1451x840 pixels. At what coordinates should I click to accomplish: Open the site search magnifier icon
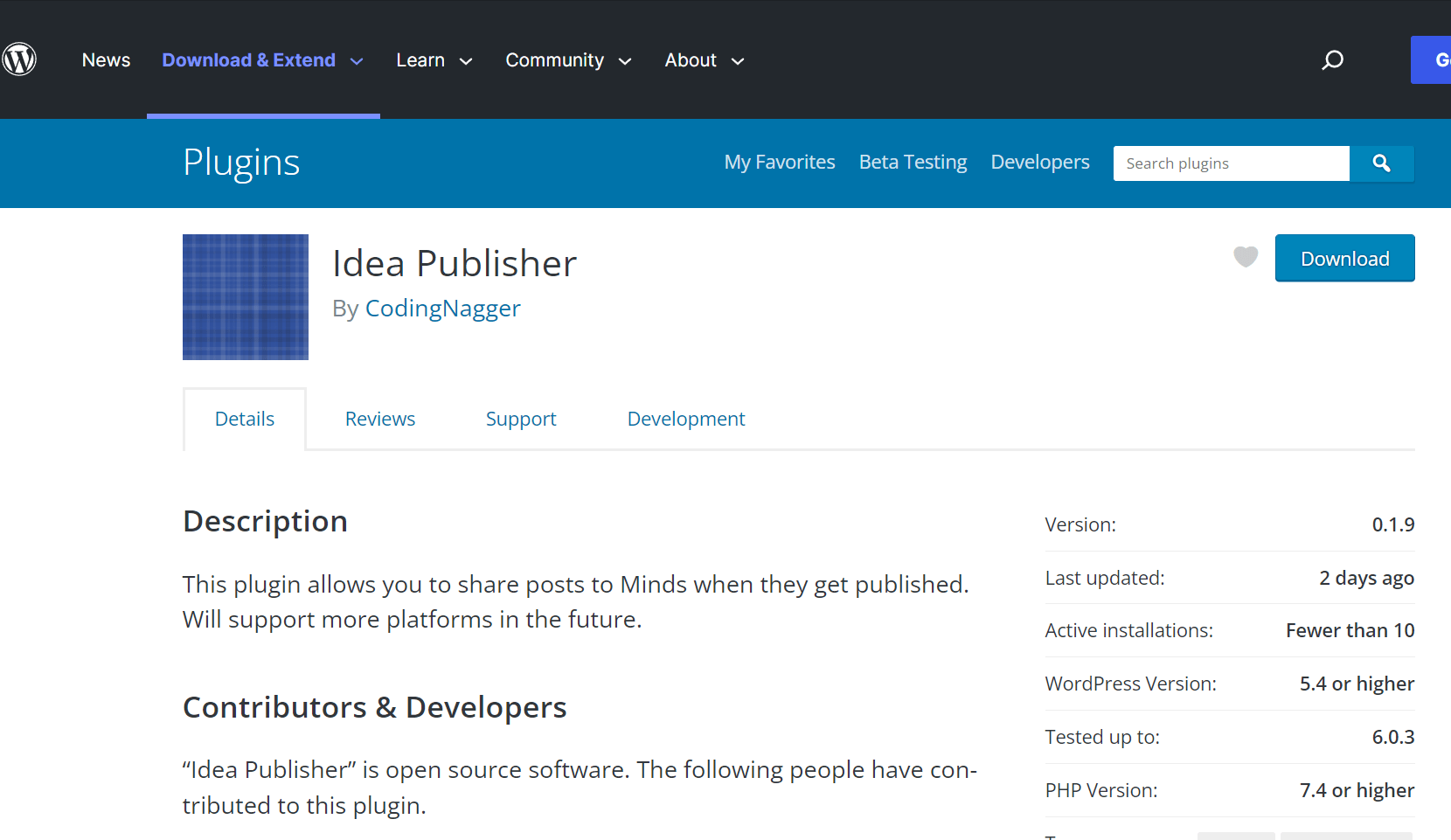(x=1332, y=59)
